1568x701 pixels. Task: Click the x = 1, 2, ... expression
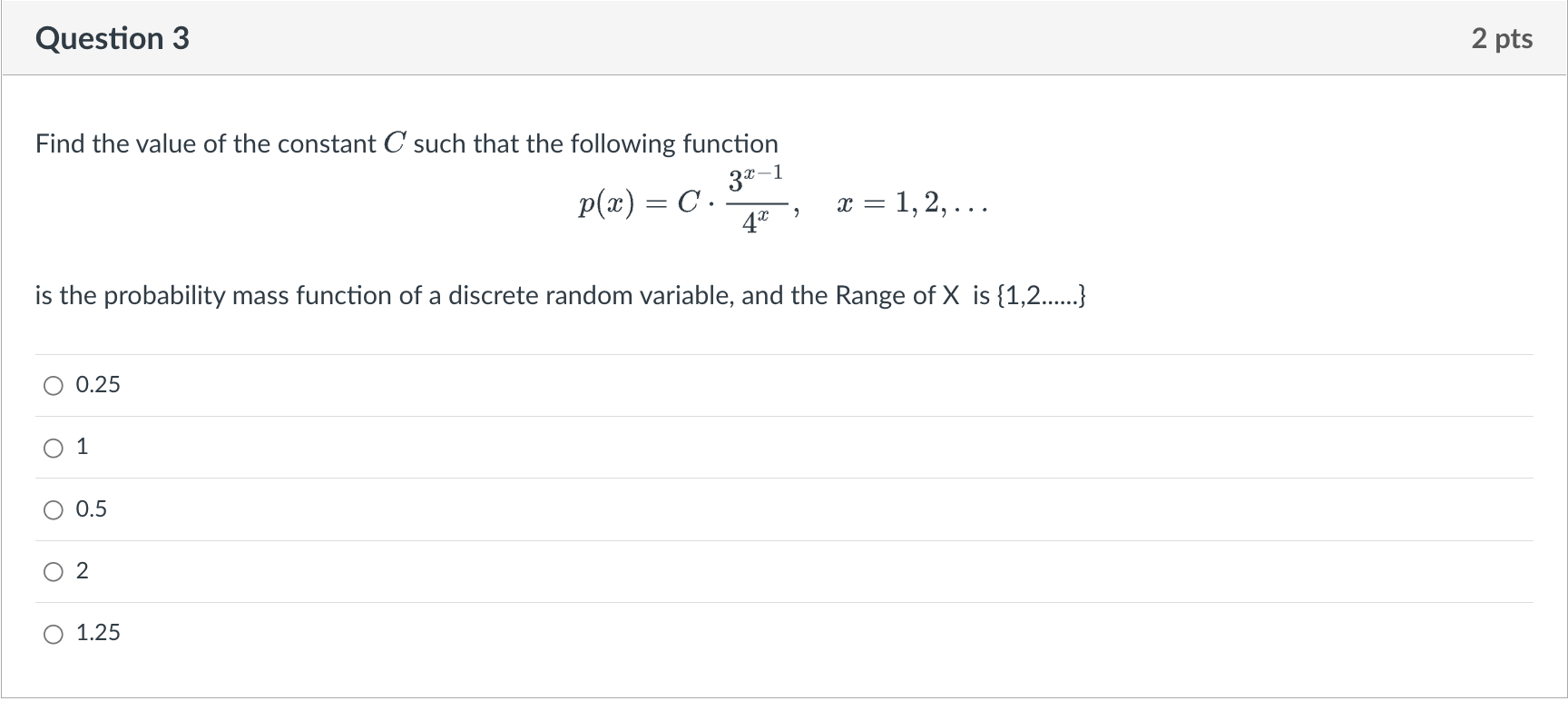pyautogui.click(x=911, y=203)
